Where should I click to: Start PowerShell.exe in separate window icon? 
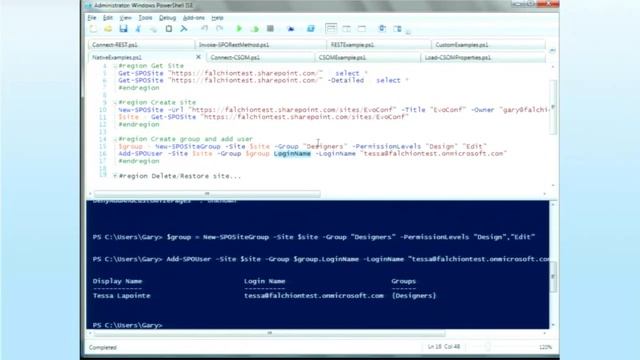311,29
